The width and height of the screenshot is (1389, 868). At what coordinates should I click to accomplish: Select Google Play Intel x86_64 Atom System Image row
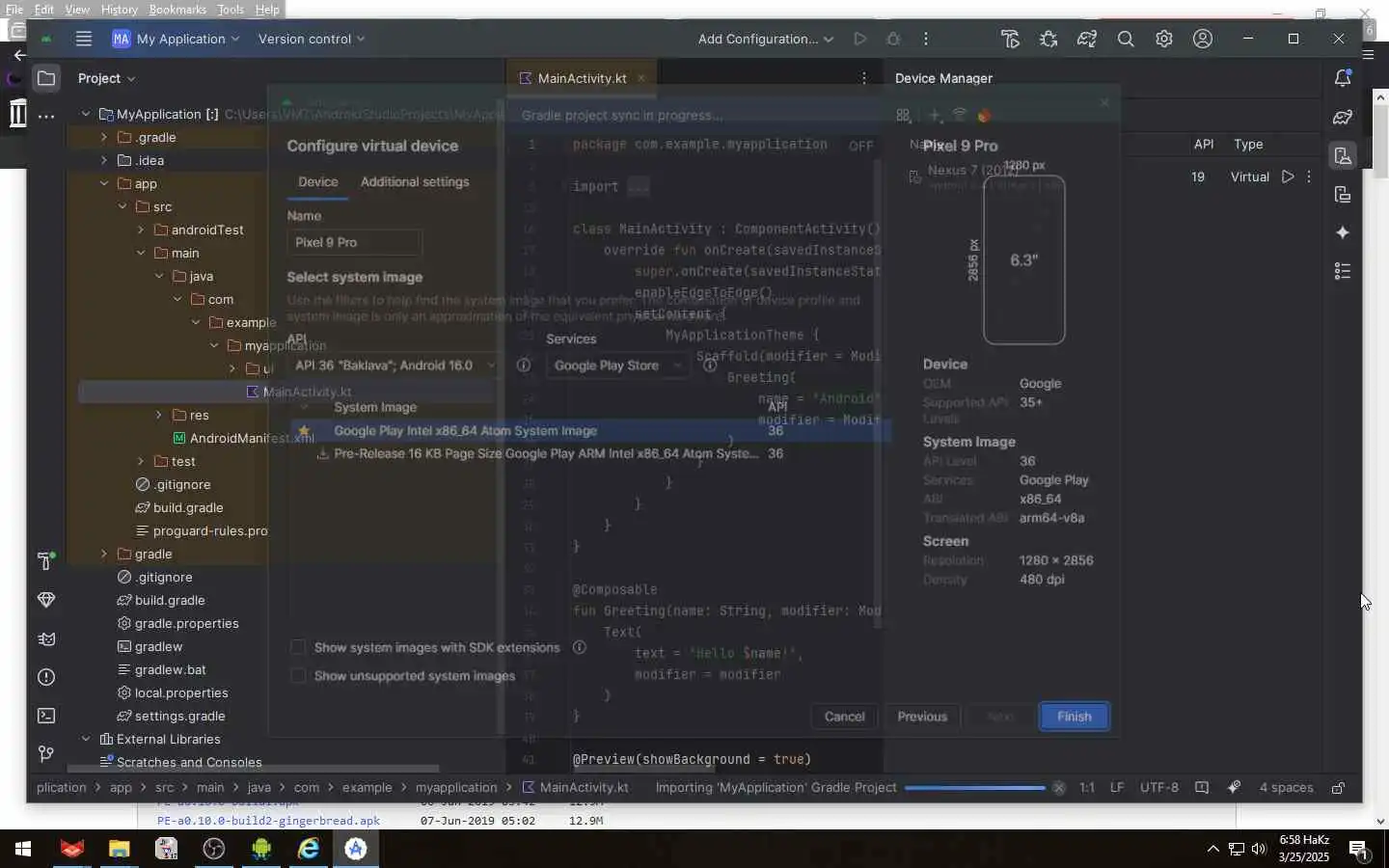tap(588, 430)
